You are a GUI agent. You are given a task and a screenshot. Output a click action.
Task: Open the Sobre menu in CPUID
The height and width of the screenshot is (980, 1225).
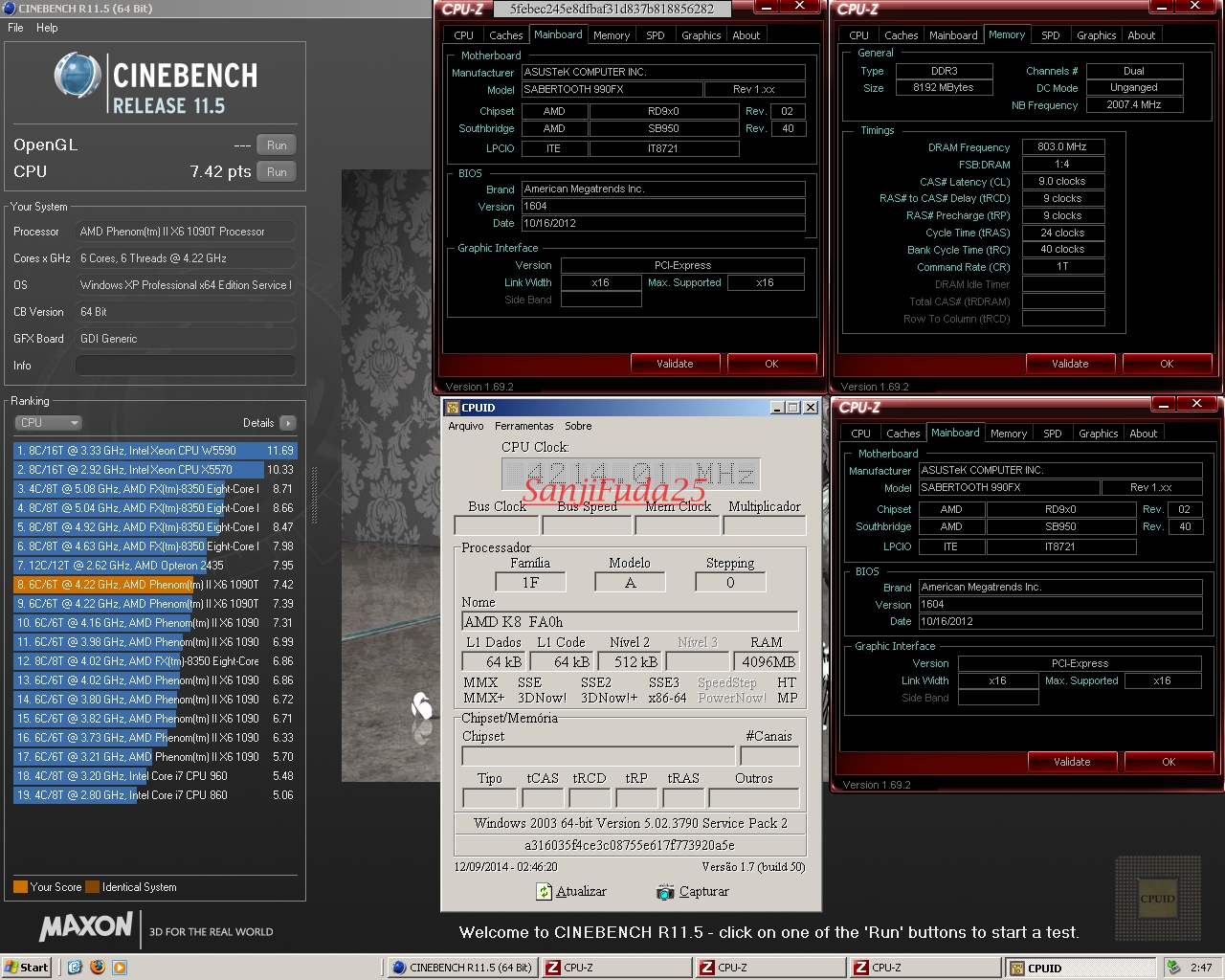[x=578, y=426]
